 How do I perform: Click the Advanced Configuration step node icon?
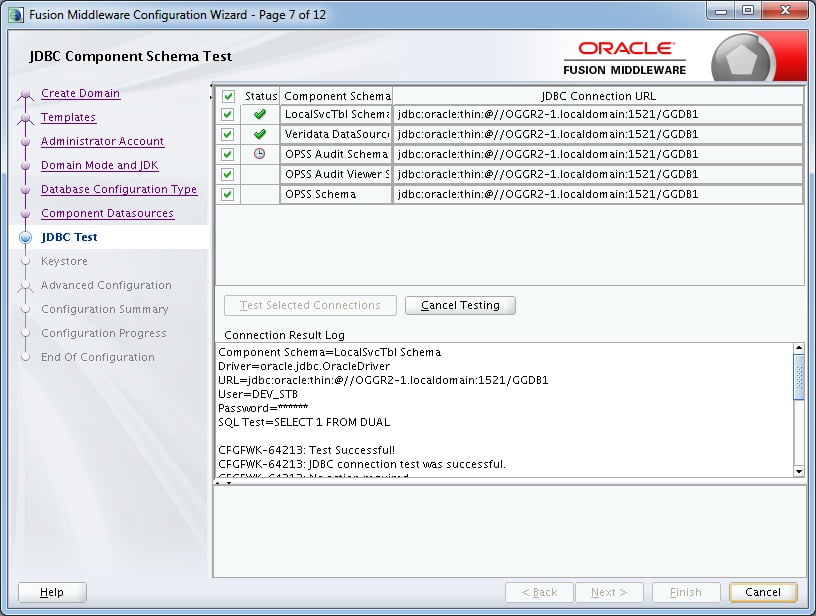[x=26, y=286]
